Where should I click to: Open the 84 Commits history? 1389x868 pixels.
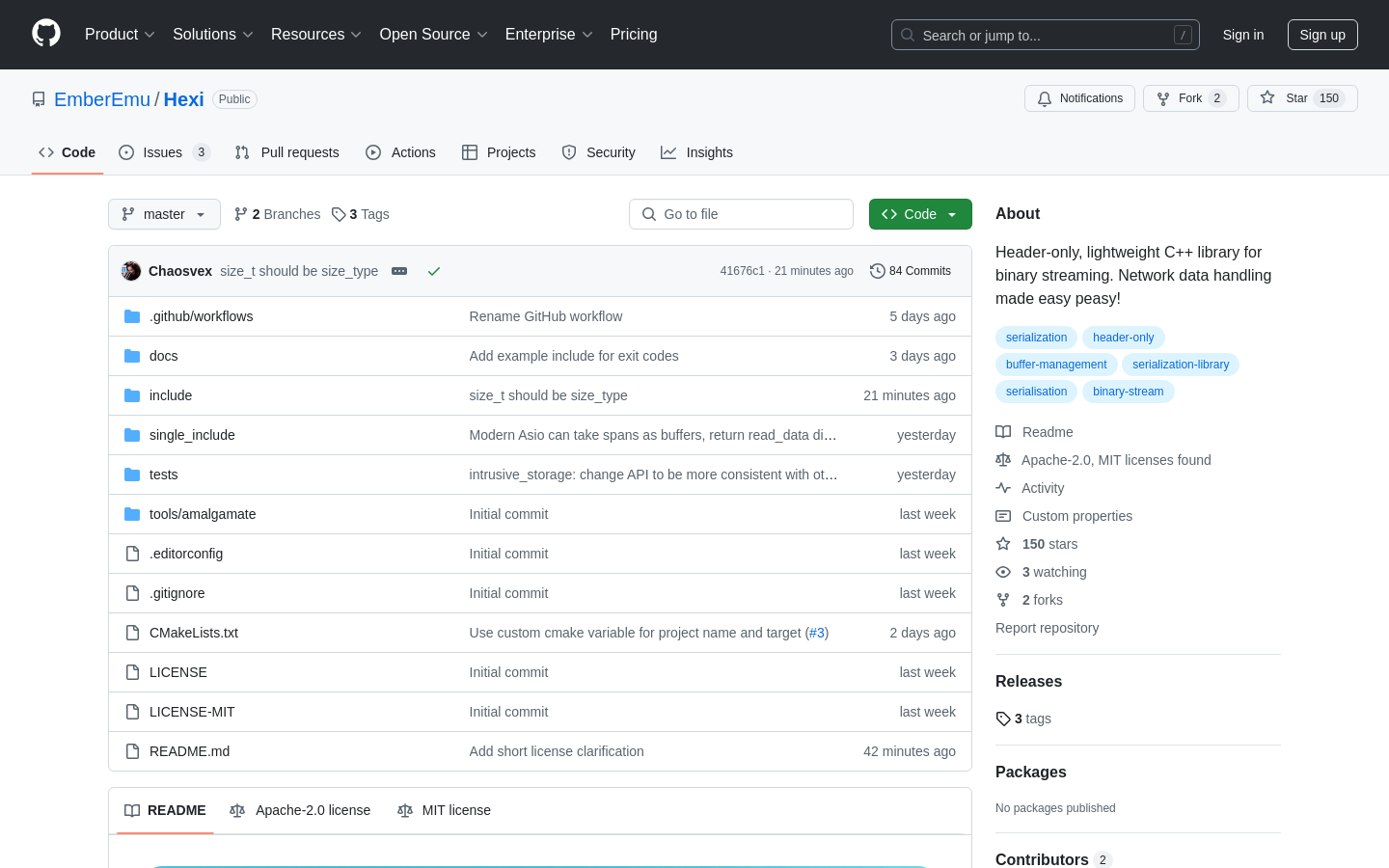pos(911,271)
